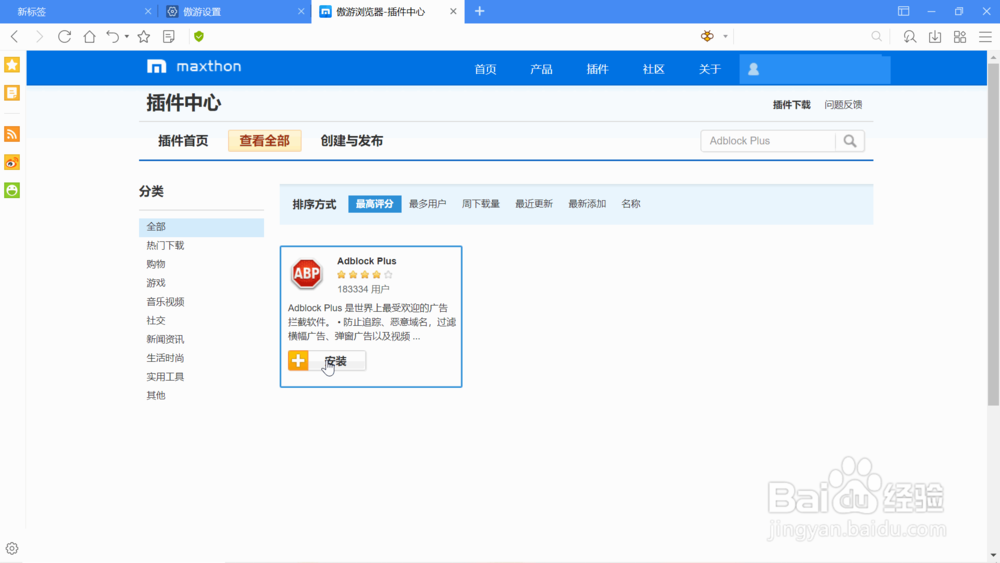Reload the page with the refresh icon

click(64, 37)
